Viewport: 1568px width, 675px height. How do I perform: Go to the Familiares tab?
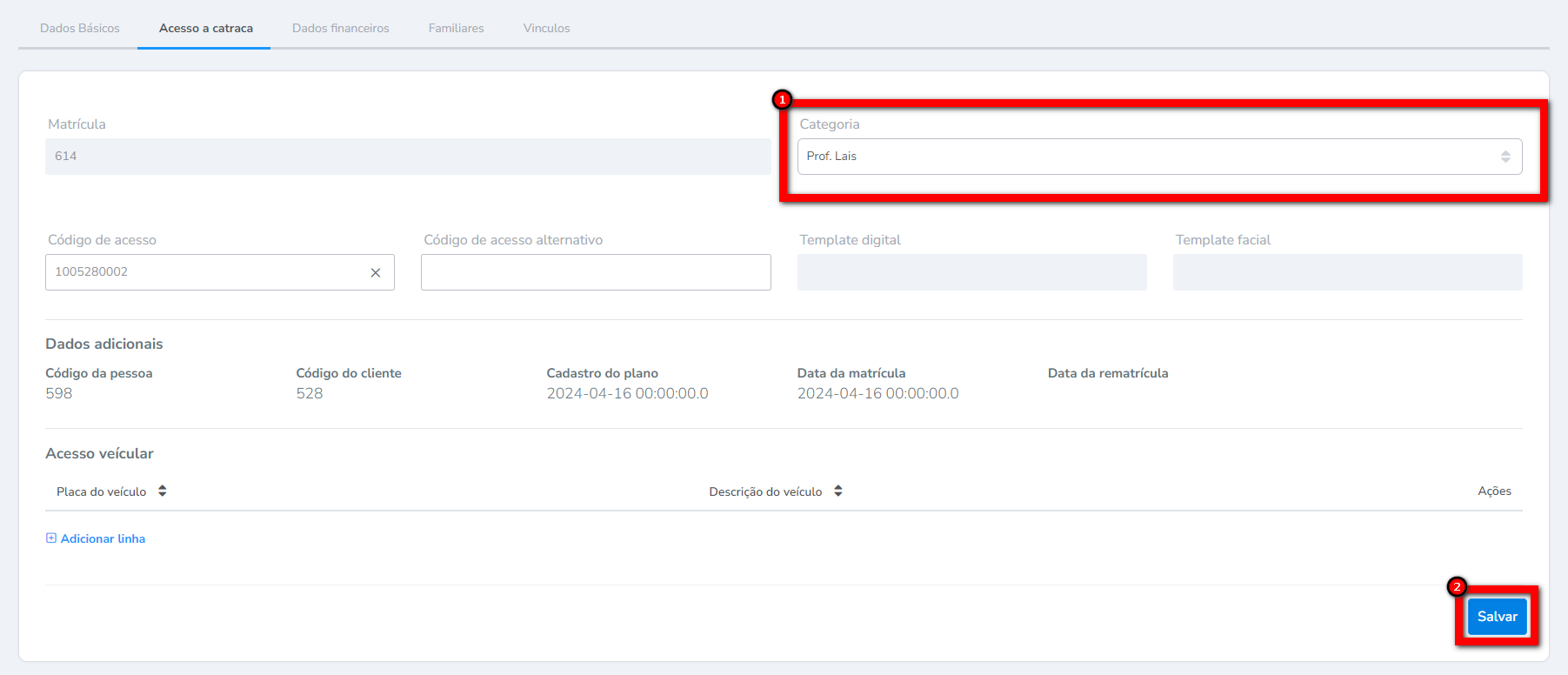coord(456,28)
